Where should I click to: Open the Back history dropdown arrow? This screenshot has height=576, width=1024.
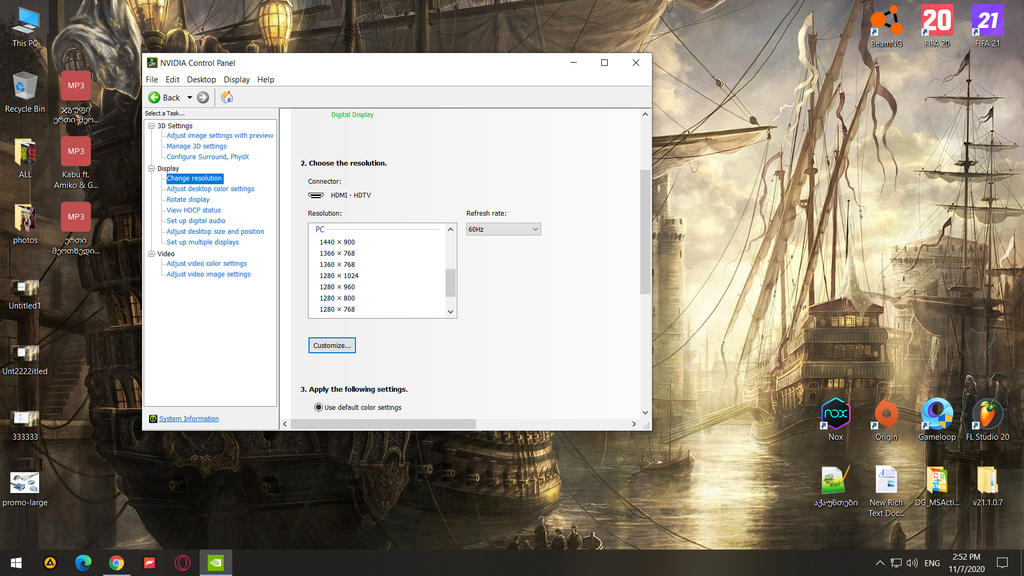189,97
